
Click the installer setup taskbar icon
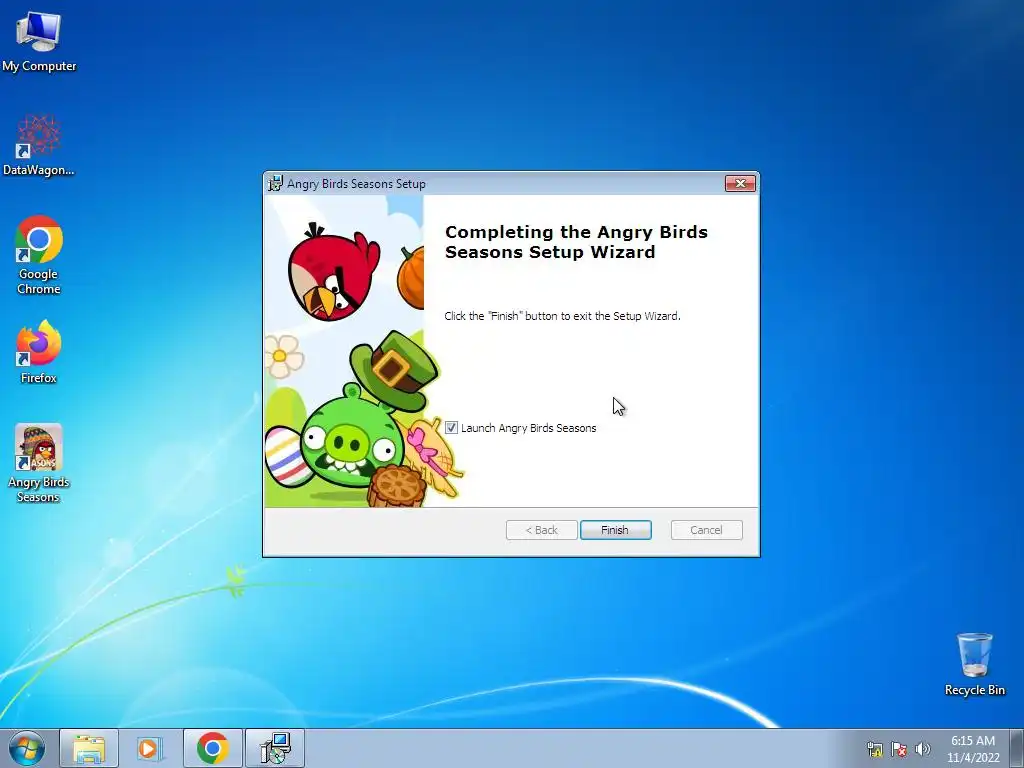coord(275,748)
